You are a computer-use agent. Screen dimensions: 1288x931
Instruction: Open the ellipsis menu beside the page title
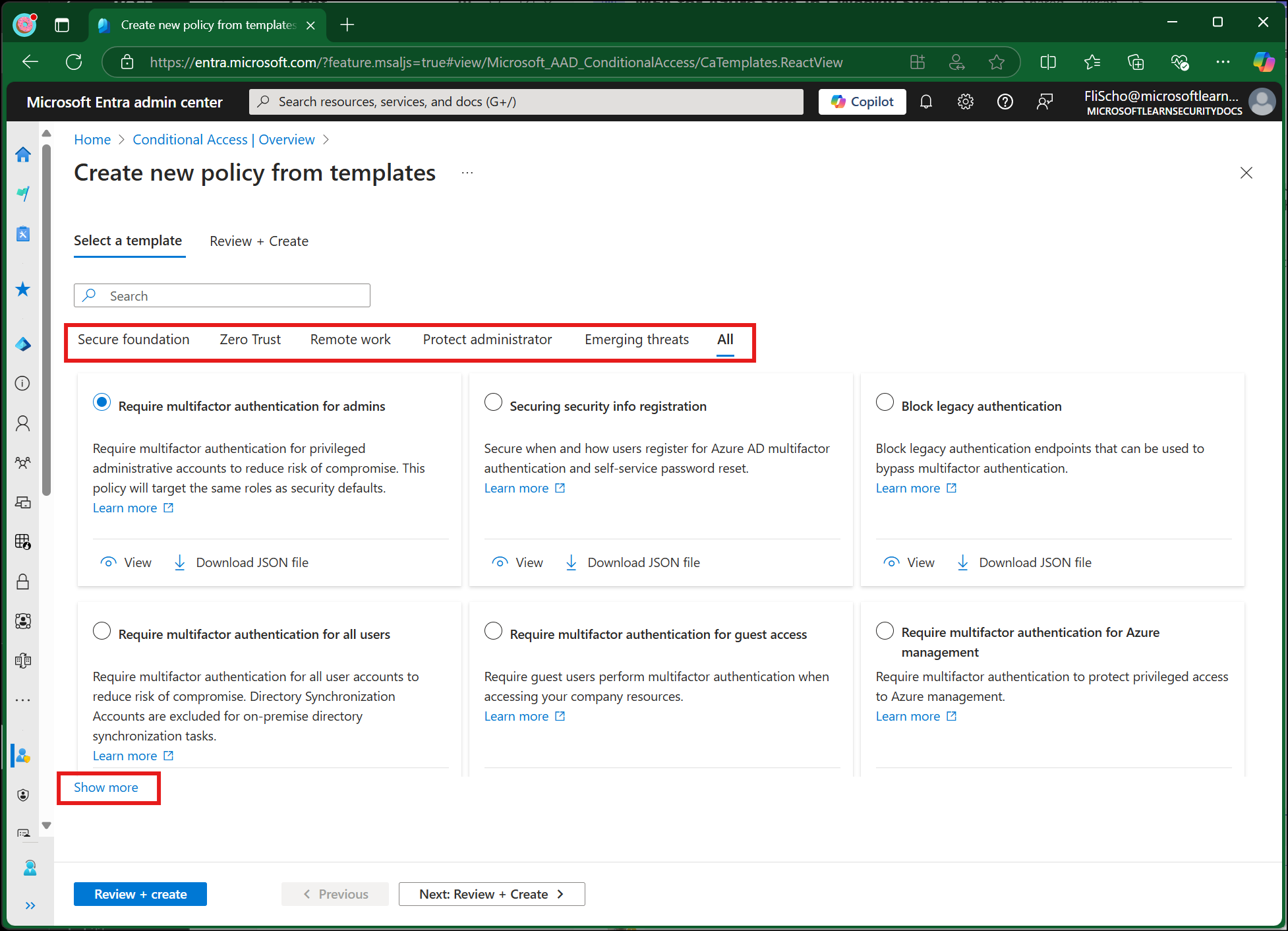467,172
